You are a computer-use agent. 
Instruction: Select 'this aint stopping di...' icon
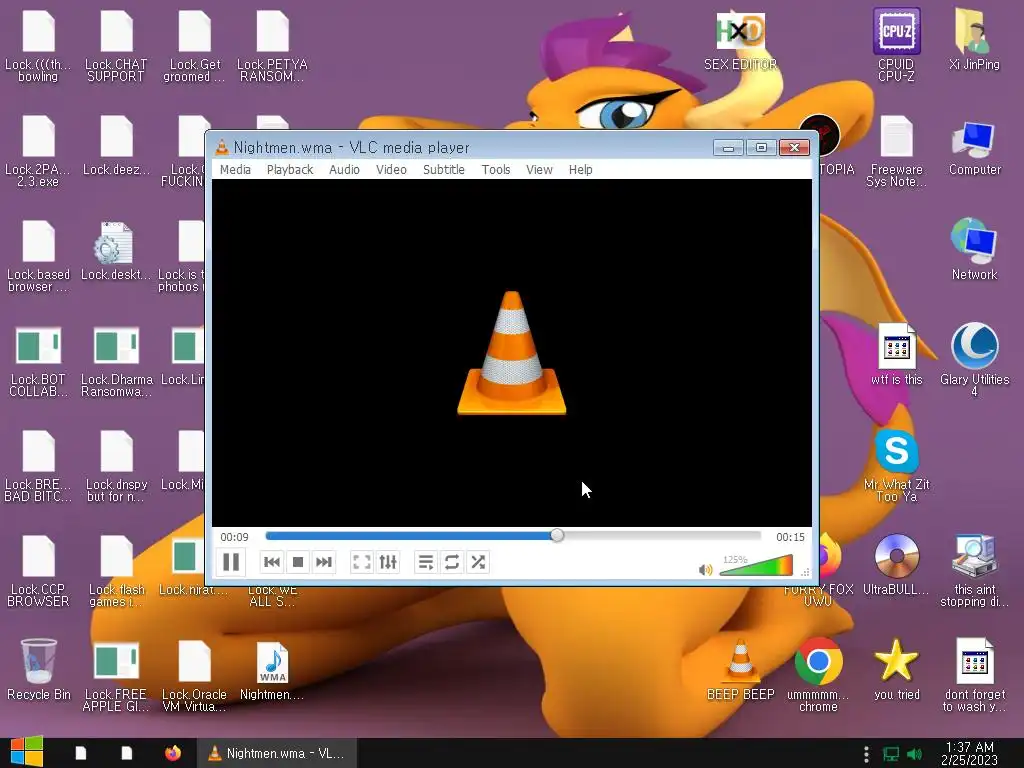(x=974, y=571)
